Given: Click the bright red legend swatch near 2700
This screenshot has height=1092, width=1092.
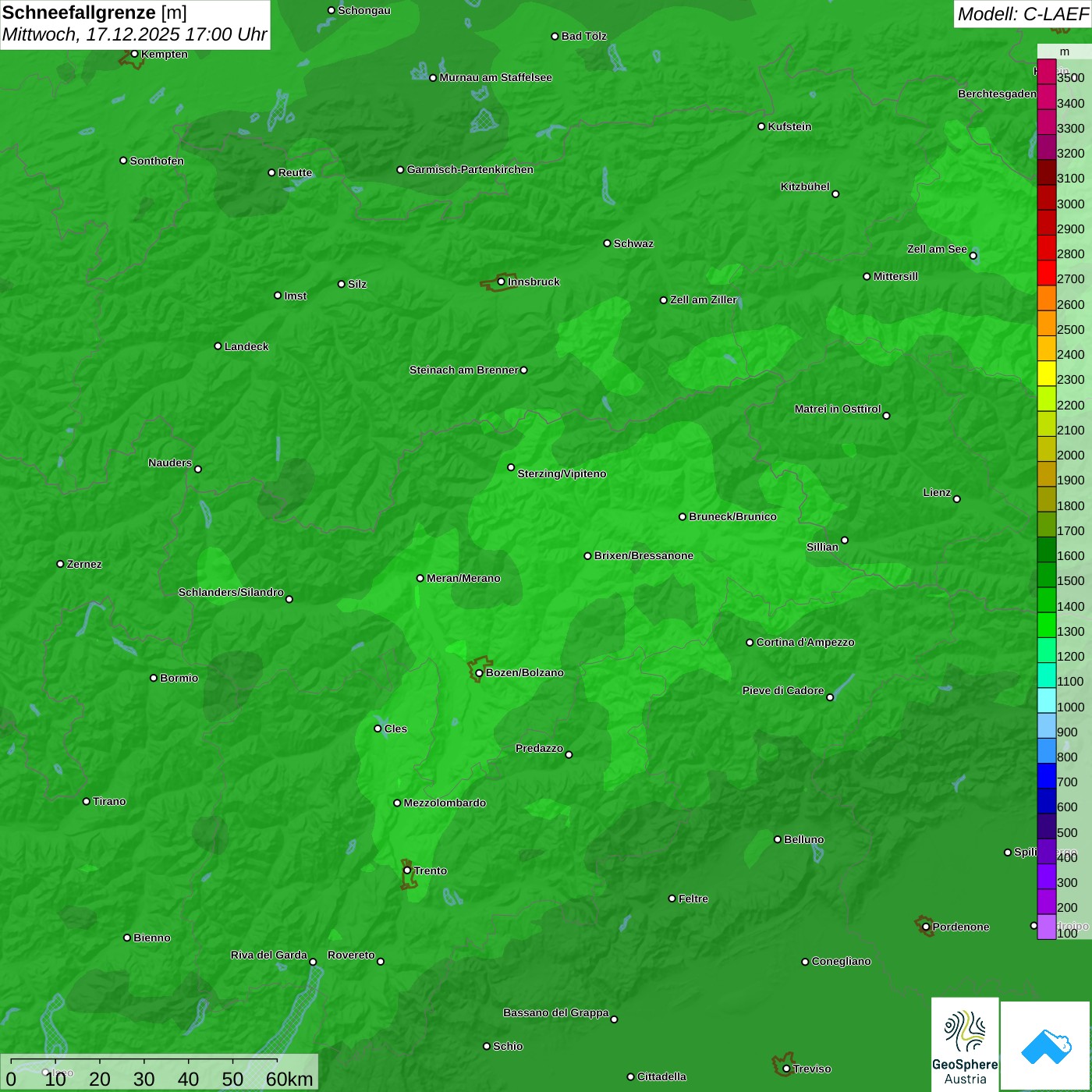Looking at the screenshot, I should 1047,273.
